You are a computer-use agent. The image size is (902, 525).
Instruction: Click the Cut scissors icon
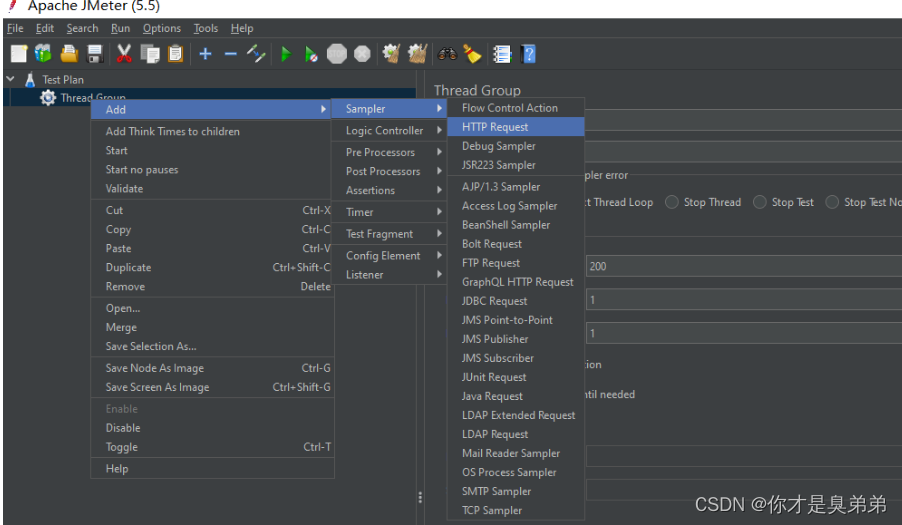tap(123, 53)
